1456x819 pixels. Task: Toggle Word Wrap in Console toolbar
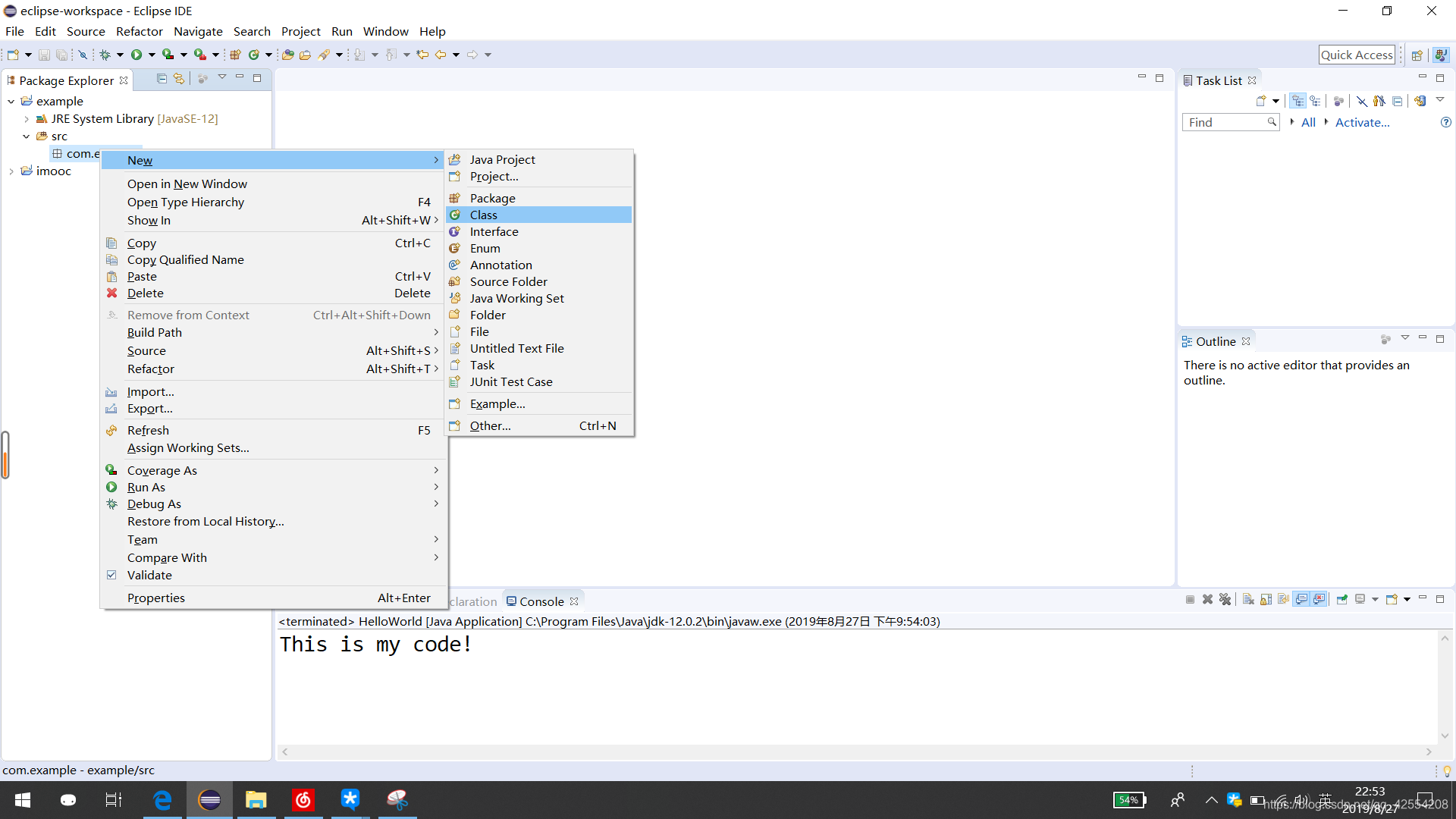tap(1283, 599)
